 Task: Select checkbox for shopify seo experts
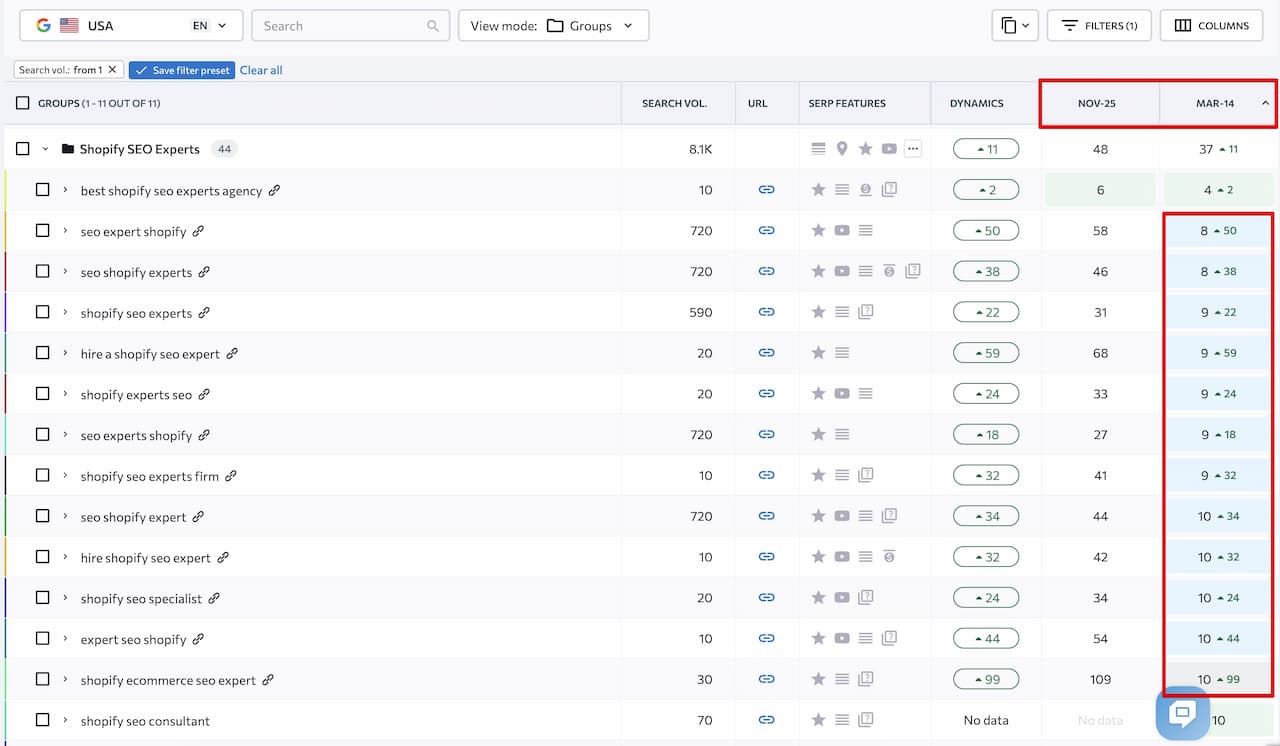point(42,312)
